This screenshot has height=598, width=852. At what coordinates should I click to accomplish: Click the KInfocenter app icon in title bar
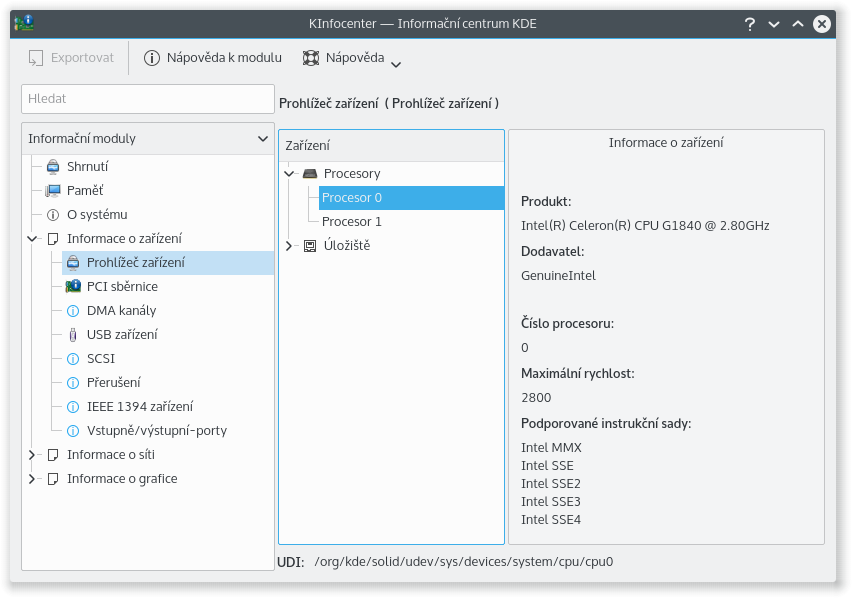pyautogui.click(x=24, y=23)
